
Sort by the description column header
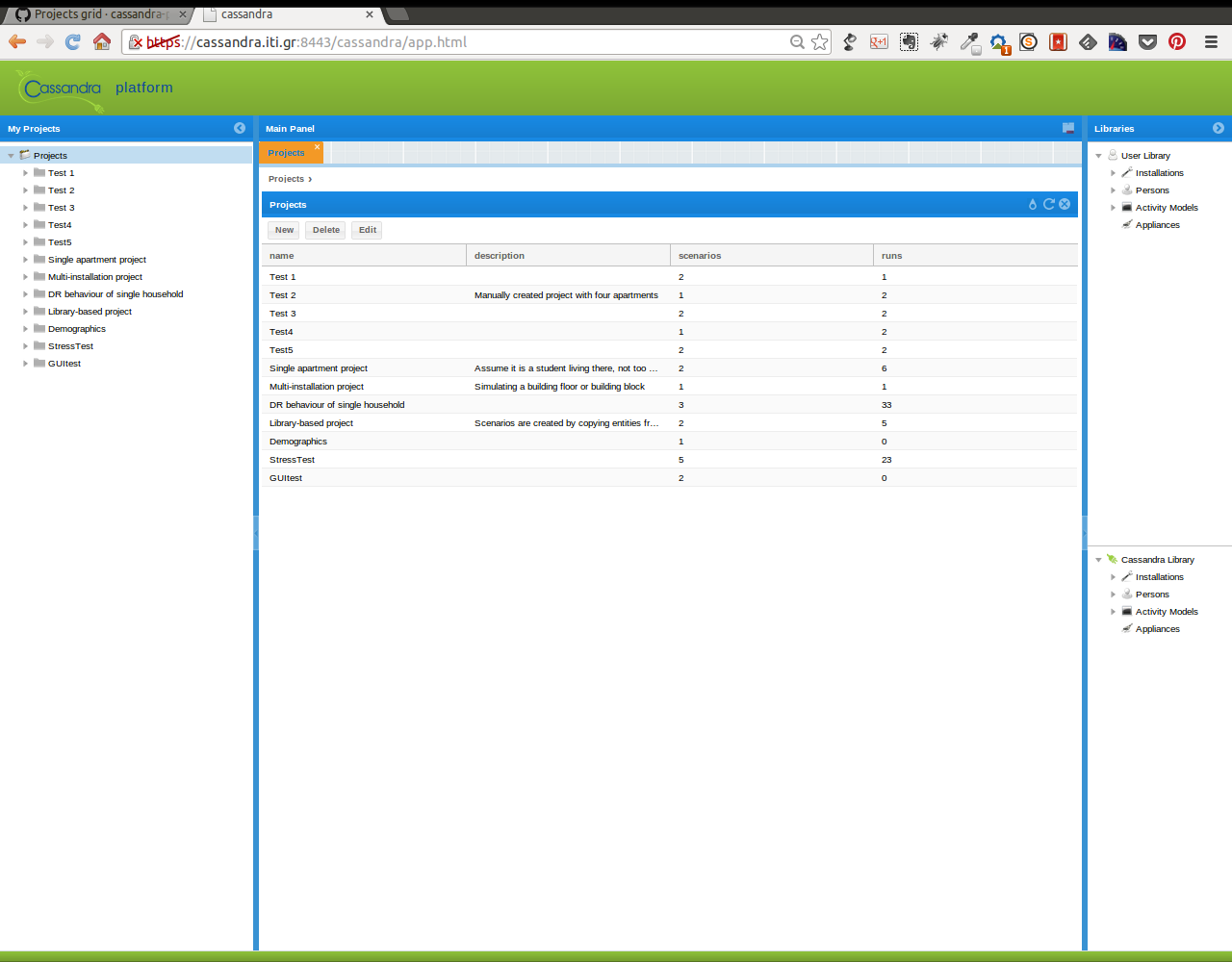pyautogui.click(x=568, y=256)
